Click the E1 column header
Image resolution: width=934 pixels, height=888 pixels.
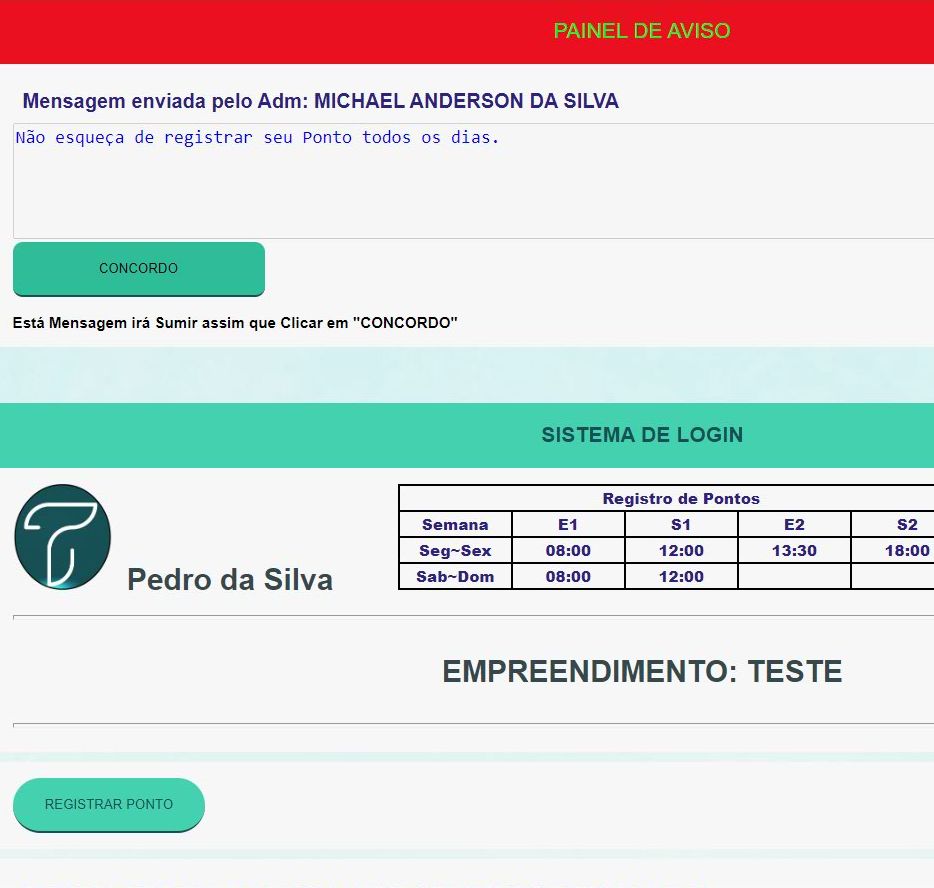coord(568,525)
